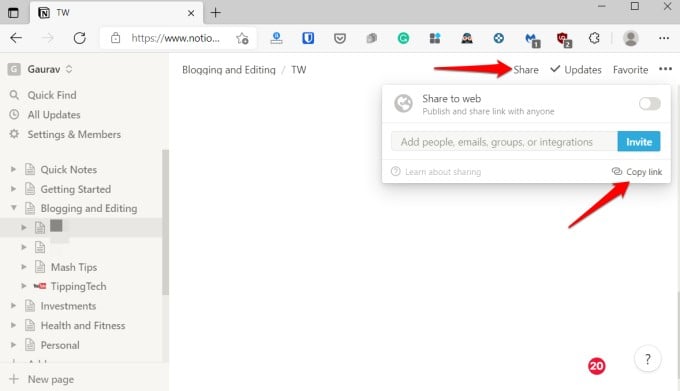This screenshot has height=391, width=680.
Task: Click the blue Invite button
Action: coord(639,142)
